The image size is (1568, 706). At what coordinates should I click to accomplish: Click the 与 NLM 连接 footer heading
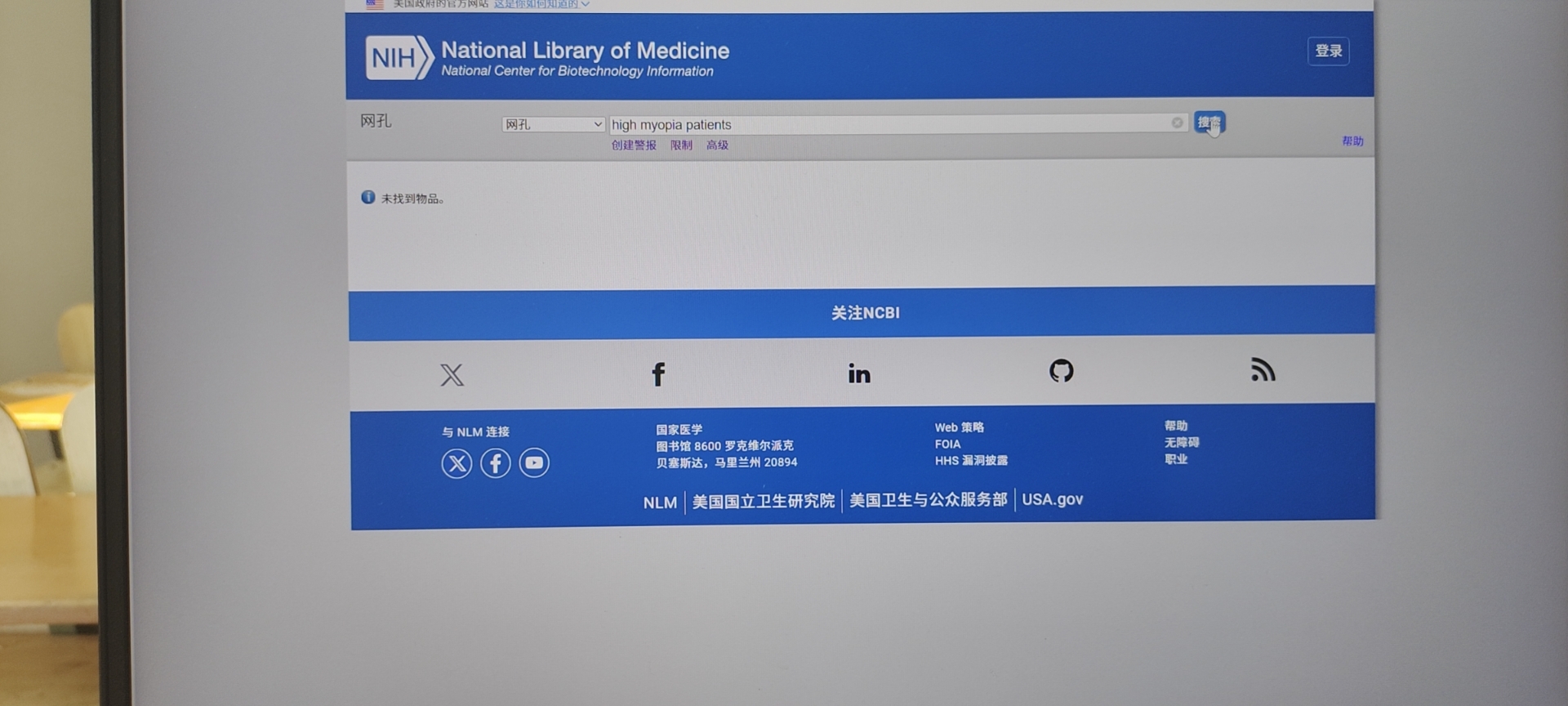pyautogui.click(x=475, y=431)
